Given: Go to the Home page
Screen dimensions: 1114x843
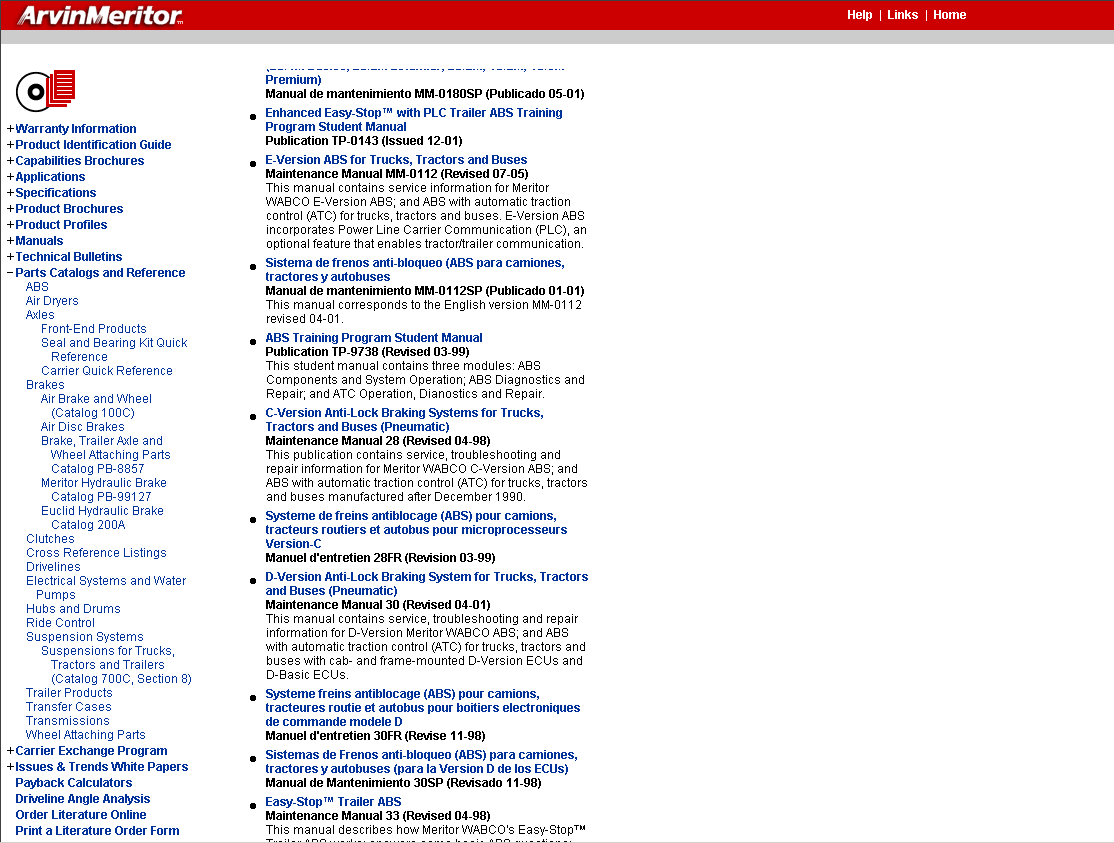Looking at the screenshot, I should [x=949, y=15].
